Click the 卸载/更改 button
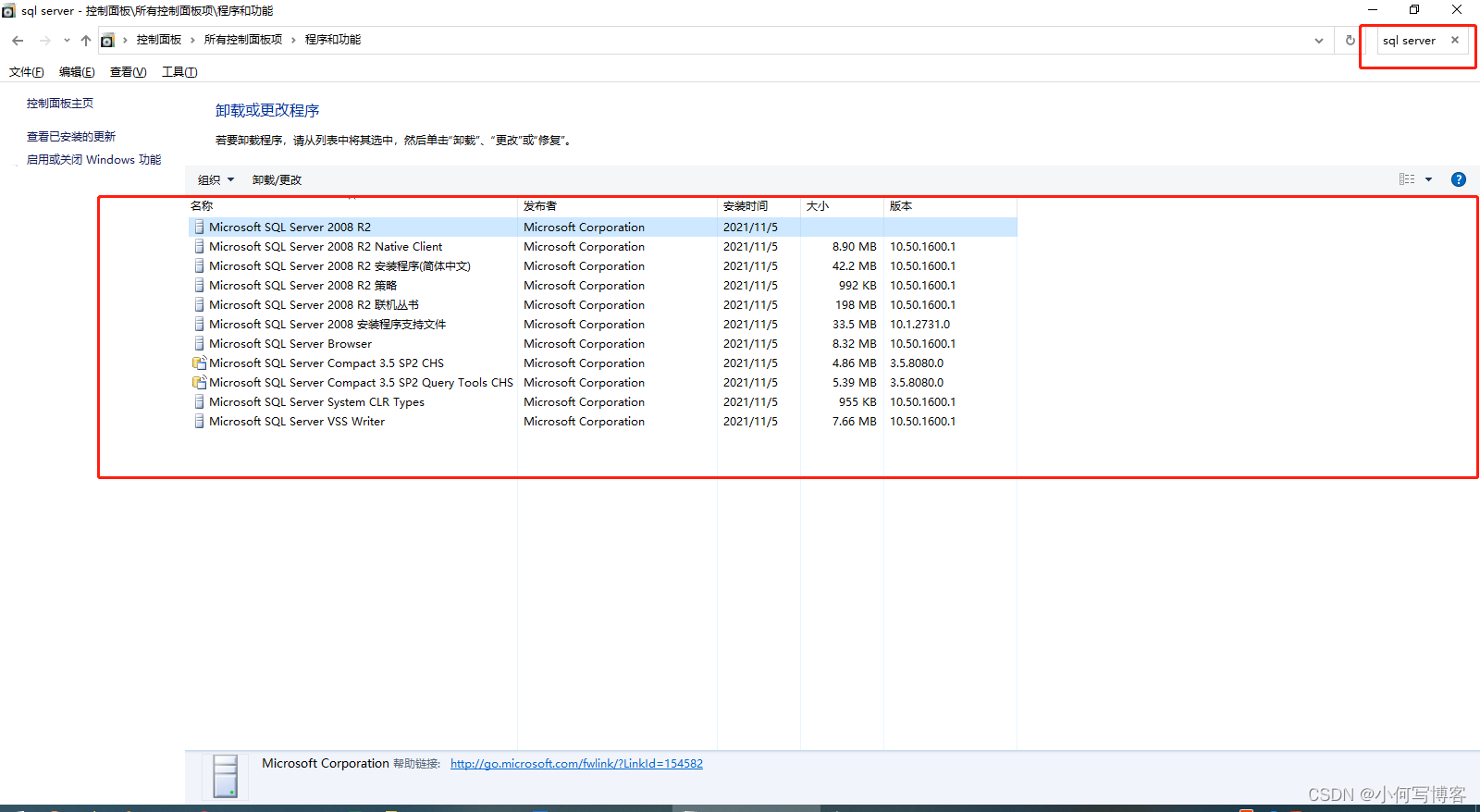 coord(277,179)
